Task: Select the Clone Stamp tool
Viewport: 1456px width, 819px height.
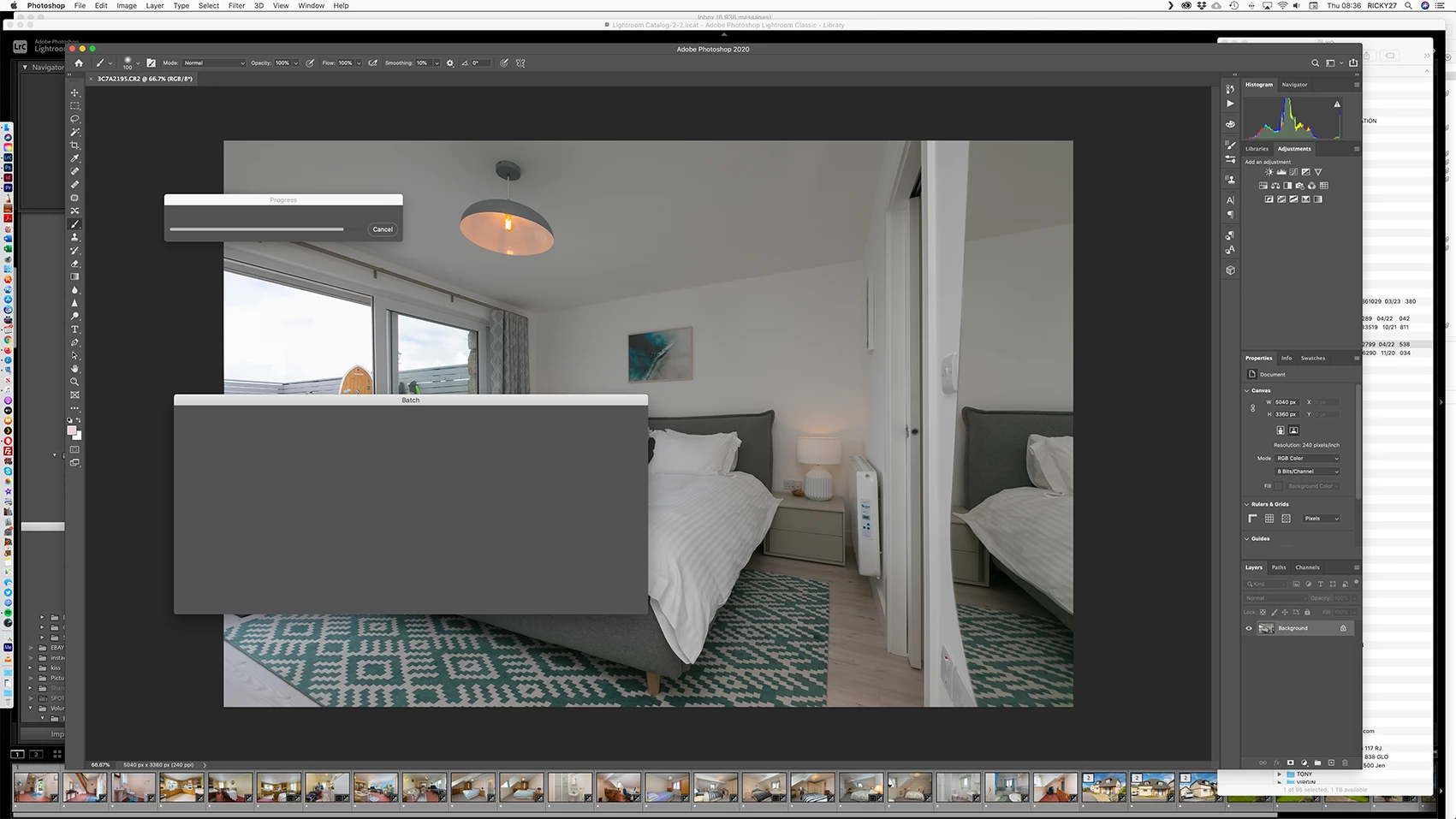Action: 74,237
